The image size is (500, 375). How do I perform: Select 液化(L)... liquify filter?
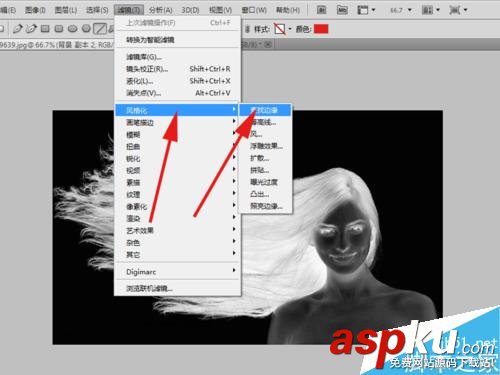[178, 81]
